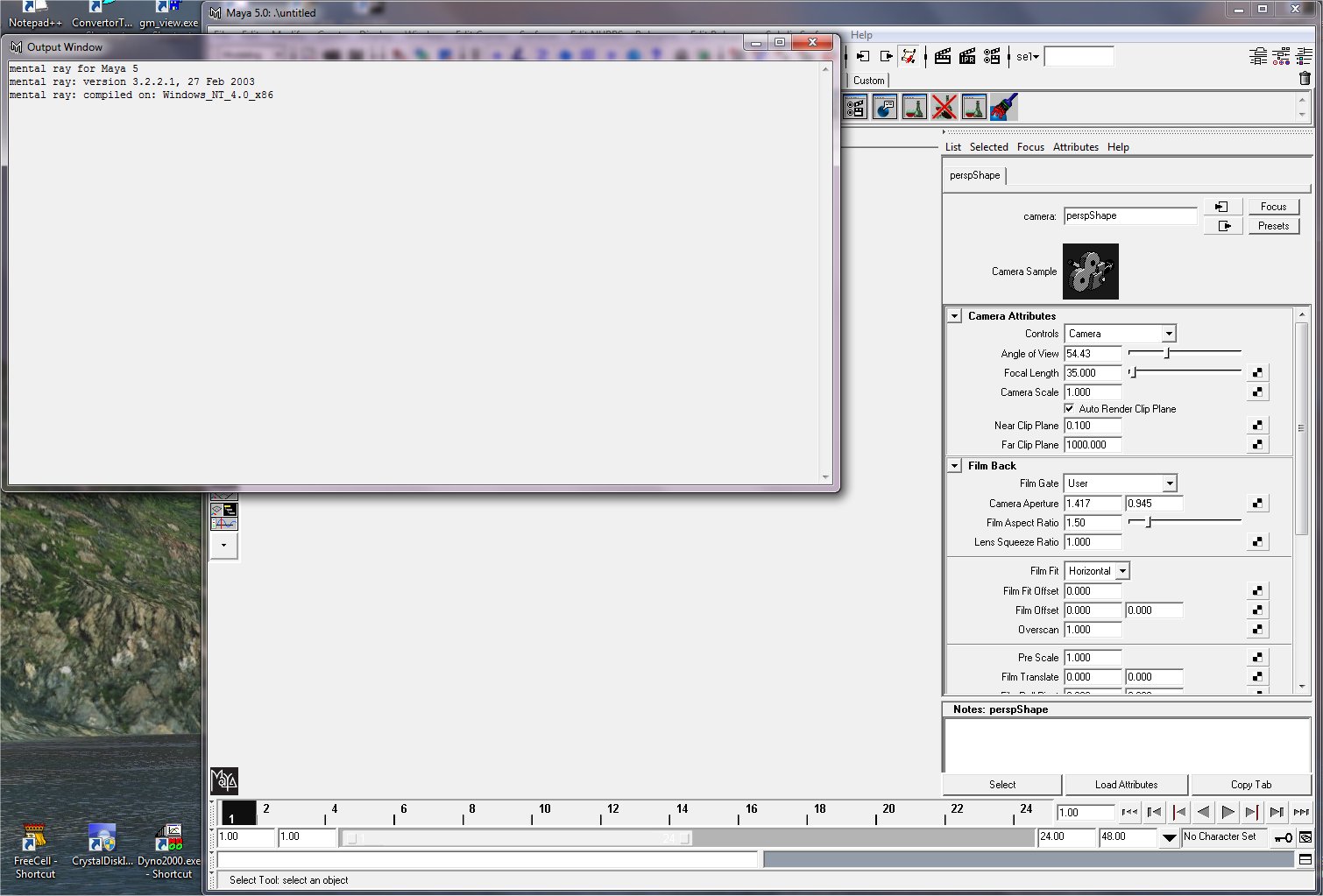Open the Script Editor icon on the command line
The image size is (1323, 896).
coord(1305,860)
